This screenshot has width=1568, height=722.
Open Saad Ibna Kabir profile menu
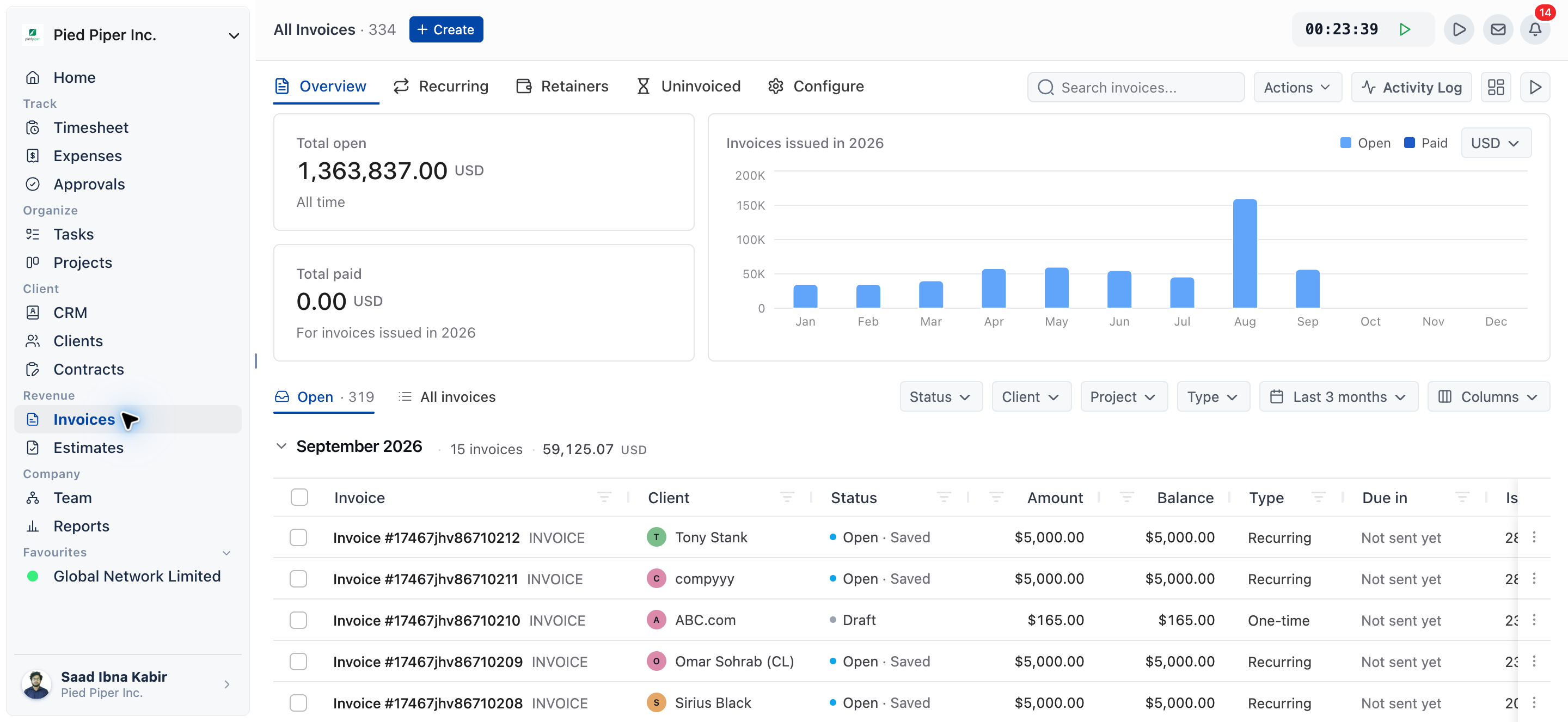pos(128,684)
